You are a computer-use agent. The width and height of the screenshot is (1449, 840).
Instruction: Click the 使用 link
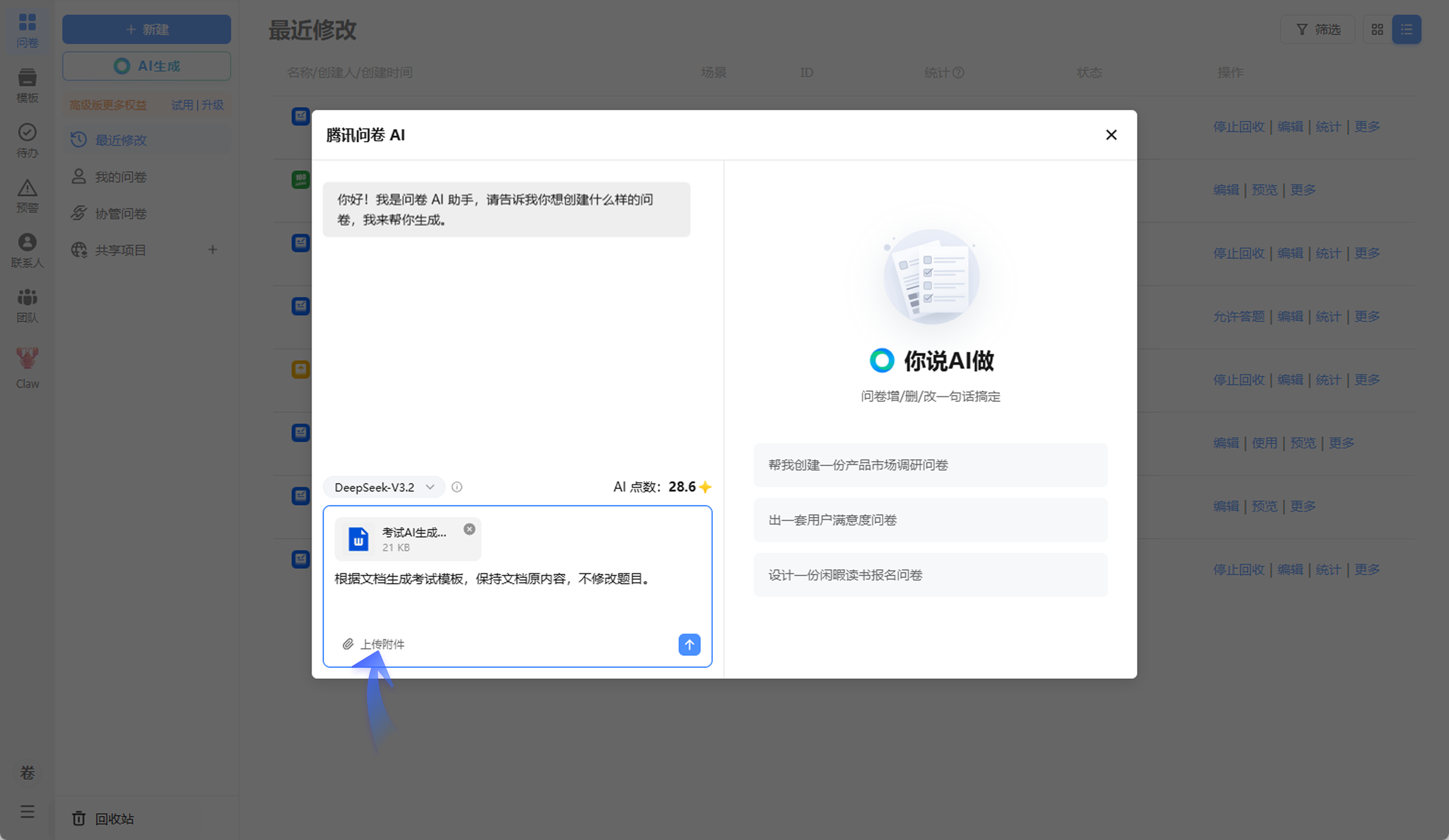click(1264, 443)
